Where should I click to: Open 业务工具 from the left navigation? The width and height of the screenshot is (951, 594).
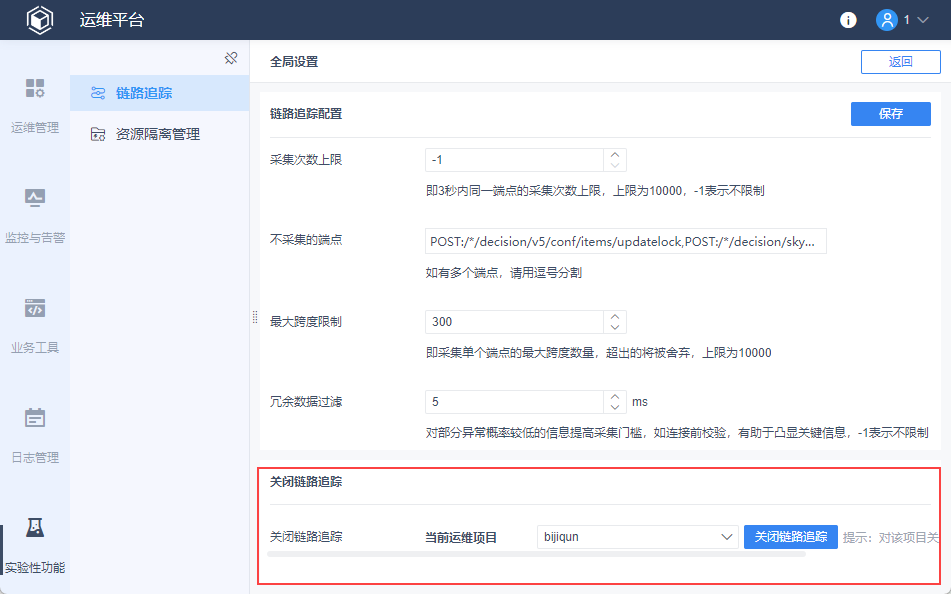tap(35, 325)
